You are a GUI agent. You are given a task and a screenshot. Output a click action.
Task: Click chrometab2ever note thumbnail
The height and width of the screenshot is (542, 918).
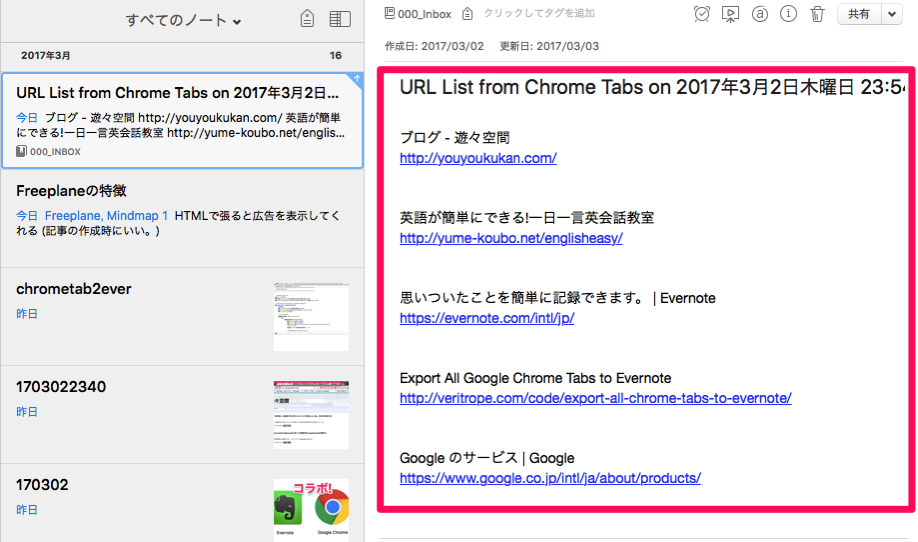click(x=311, y=317)
